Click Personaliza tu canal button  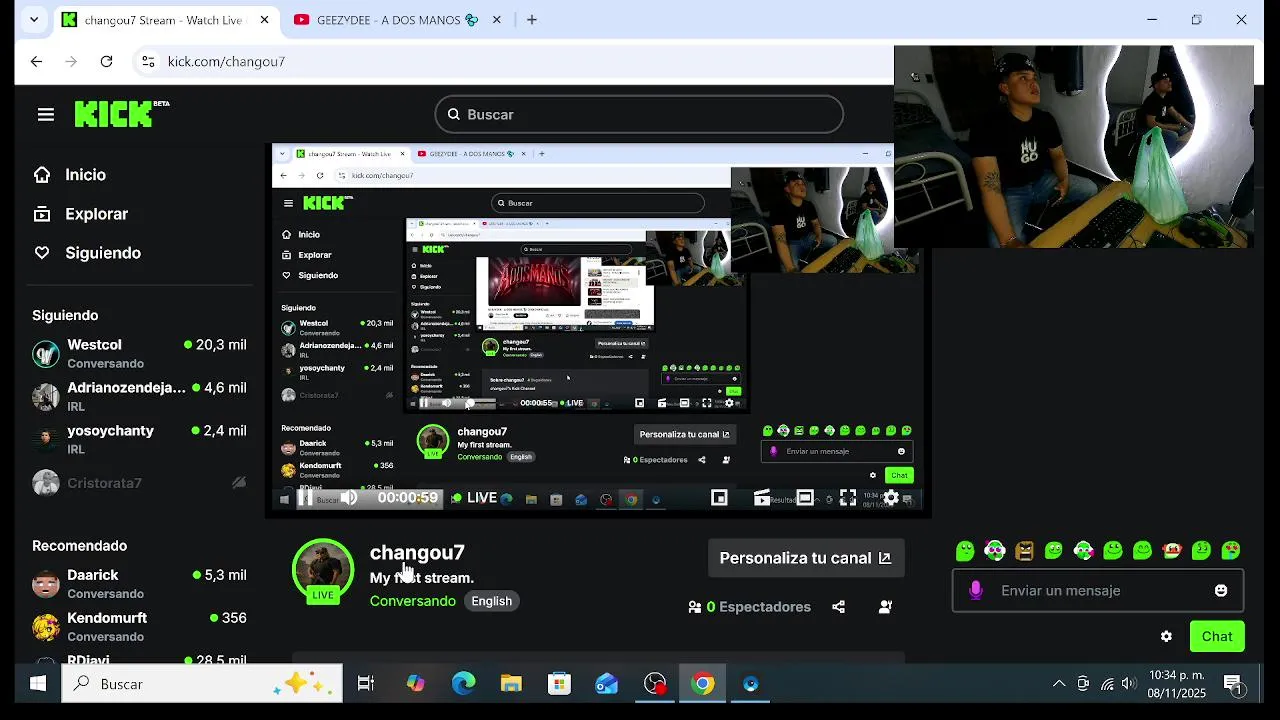pos(806,558)
